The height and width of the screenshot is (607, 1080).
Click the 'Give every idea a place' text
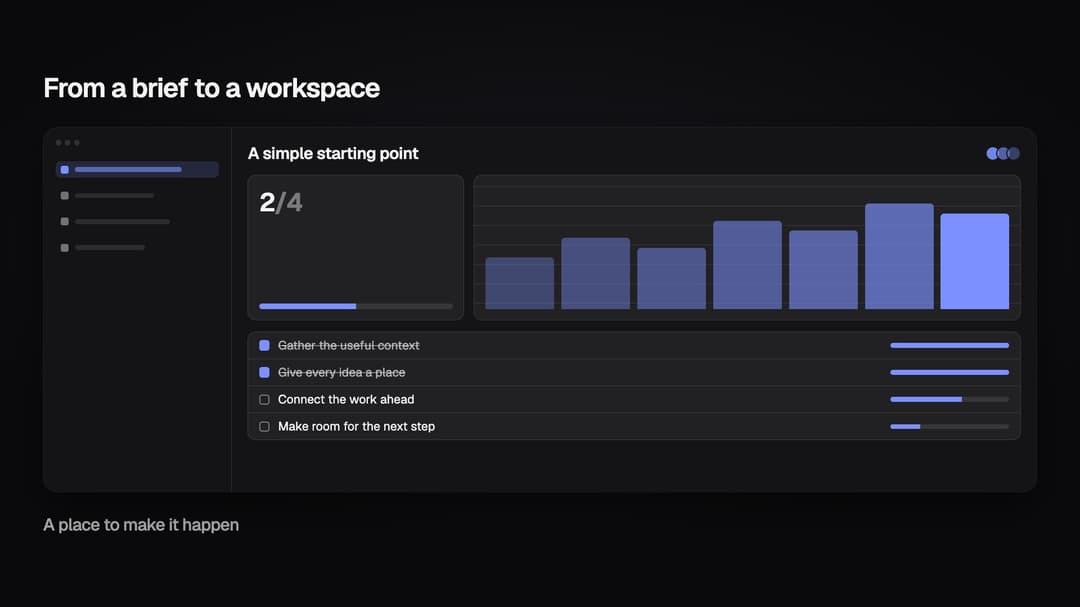click(342, 372)
